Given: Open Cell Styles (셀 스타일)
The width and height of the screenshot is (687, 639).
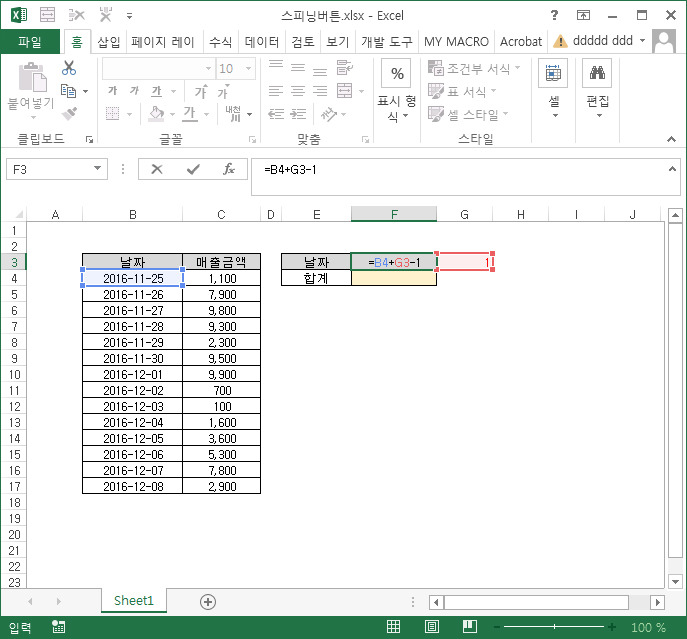Looking at the screenshot, I should coord(468,114).
